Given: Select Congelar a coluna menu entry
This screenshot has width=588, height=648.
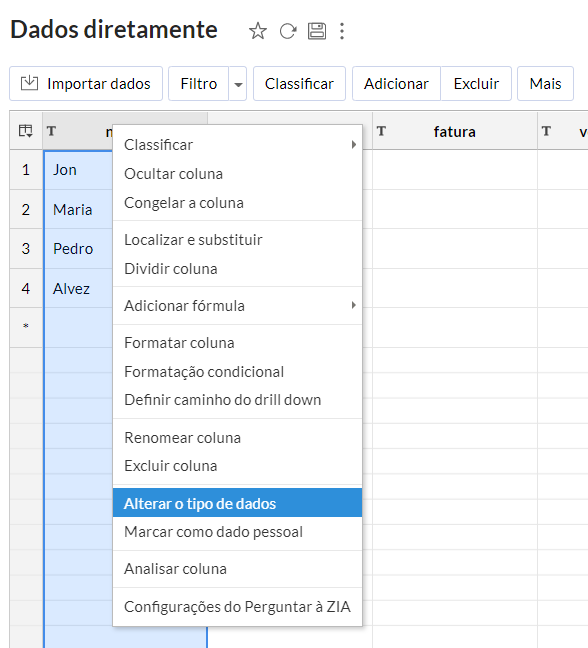Looking at the screenshot, I should click(x=237, y=203).
